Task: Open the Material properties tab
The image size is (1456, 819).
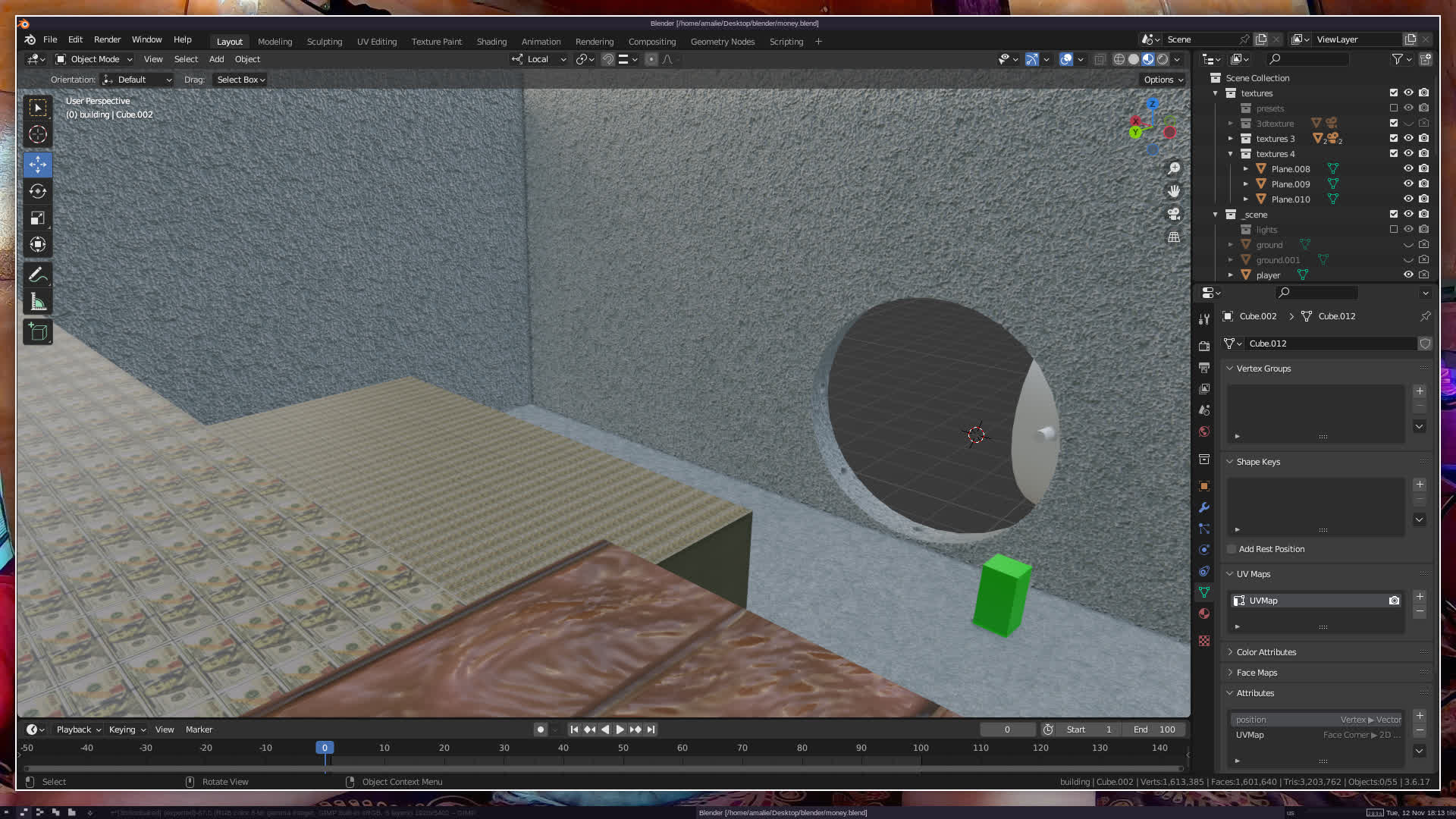Action: [x=1204, y=613]
